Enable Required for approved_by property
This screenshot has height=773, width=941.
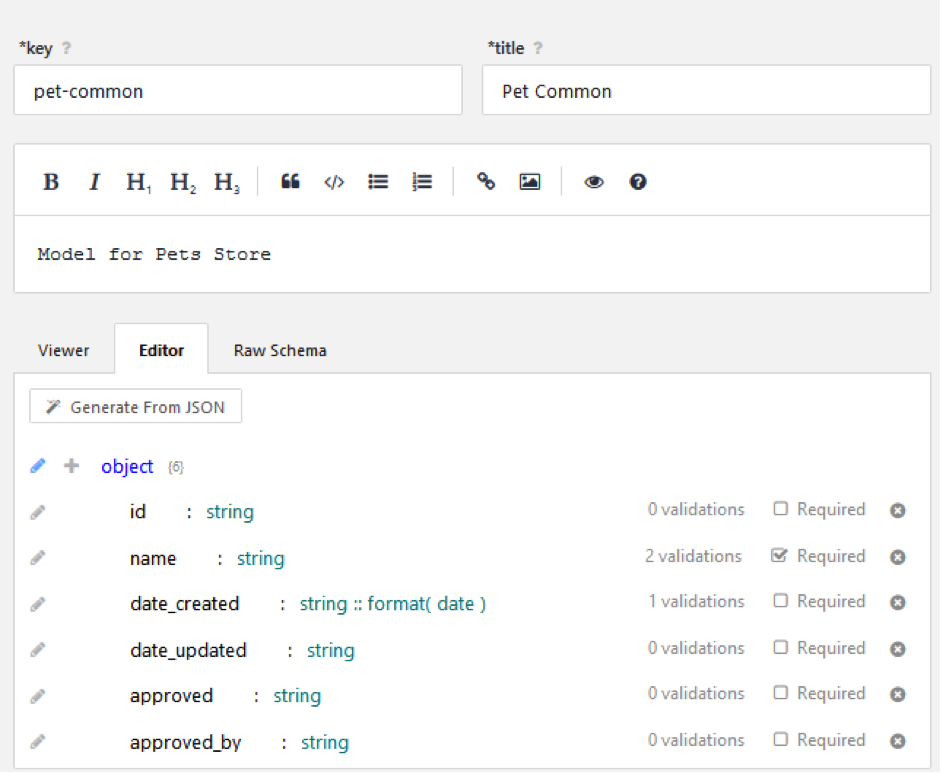[x=780, y=740]
